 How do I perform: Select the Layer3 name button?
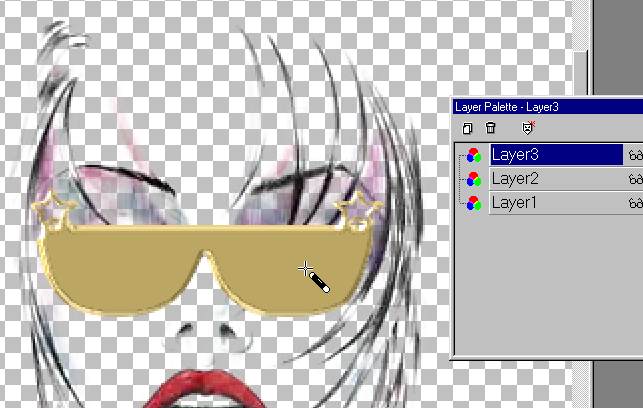(x=556, y=155)
